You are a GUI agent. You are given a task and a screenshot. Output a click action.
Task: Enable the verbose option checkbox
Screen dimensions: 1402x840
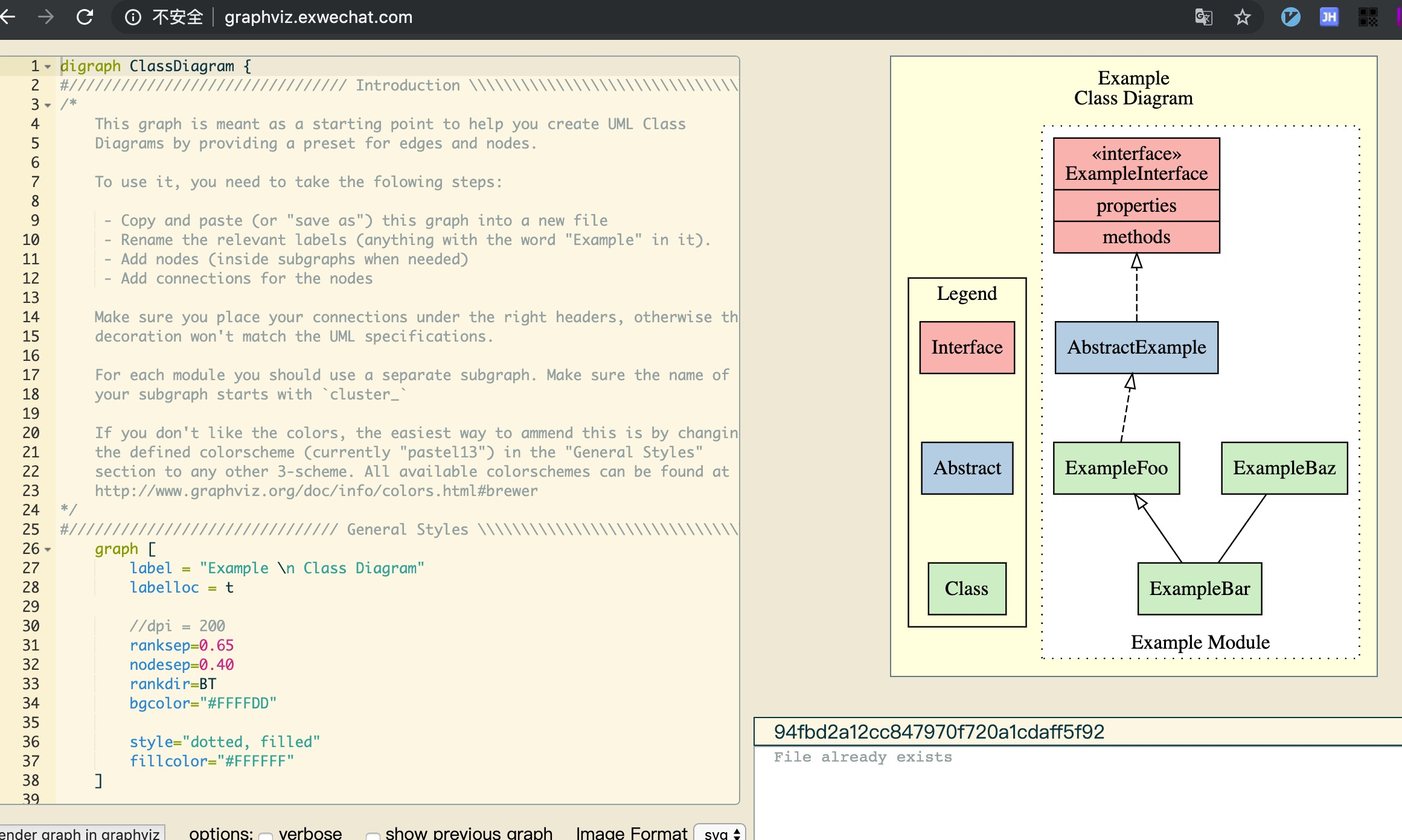coord(266,835)
